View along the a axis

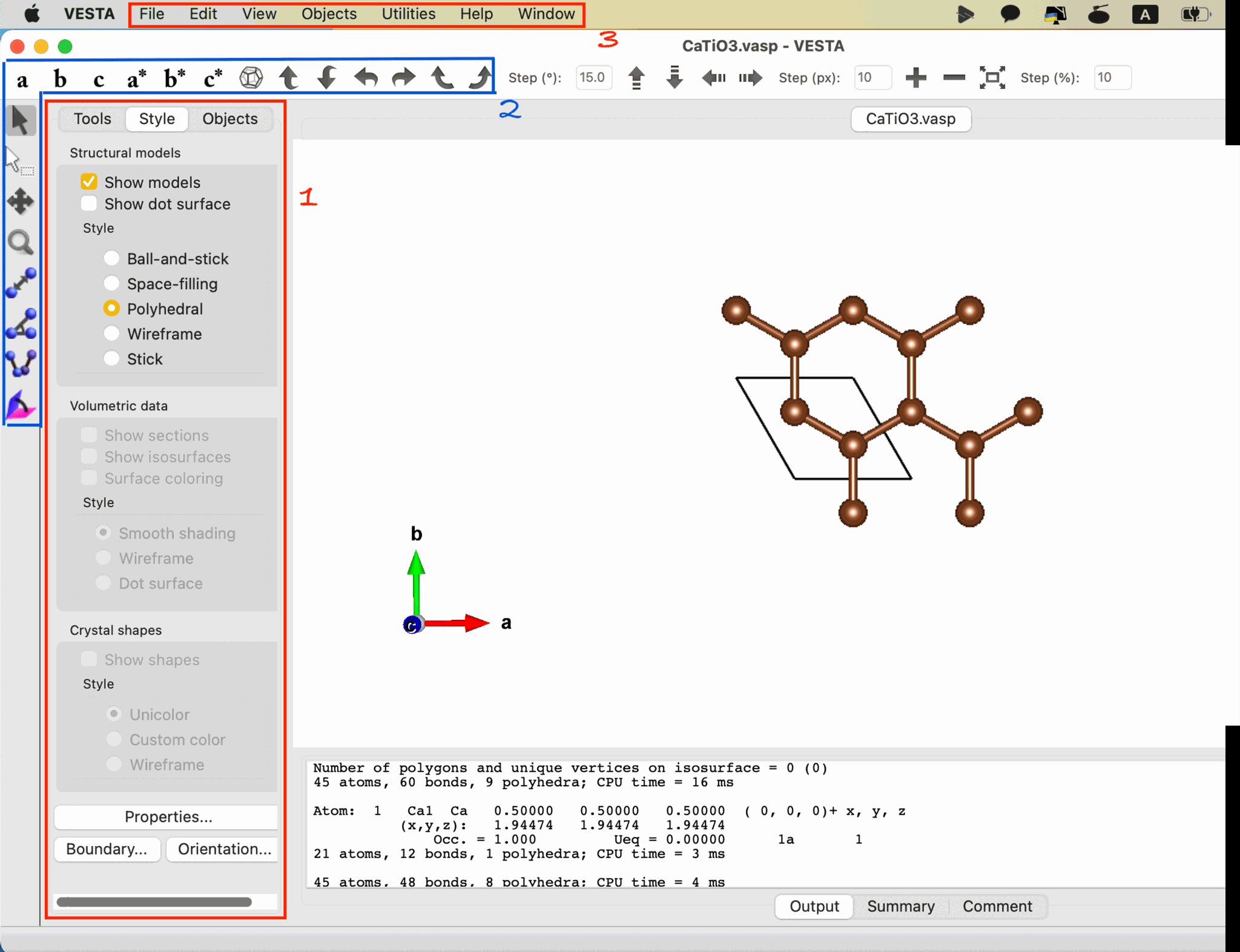point(22,79)
